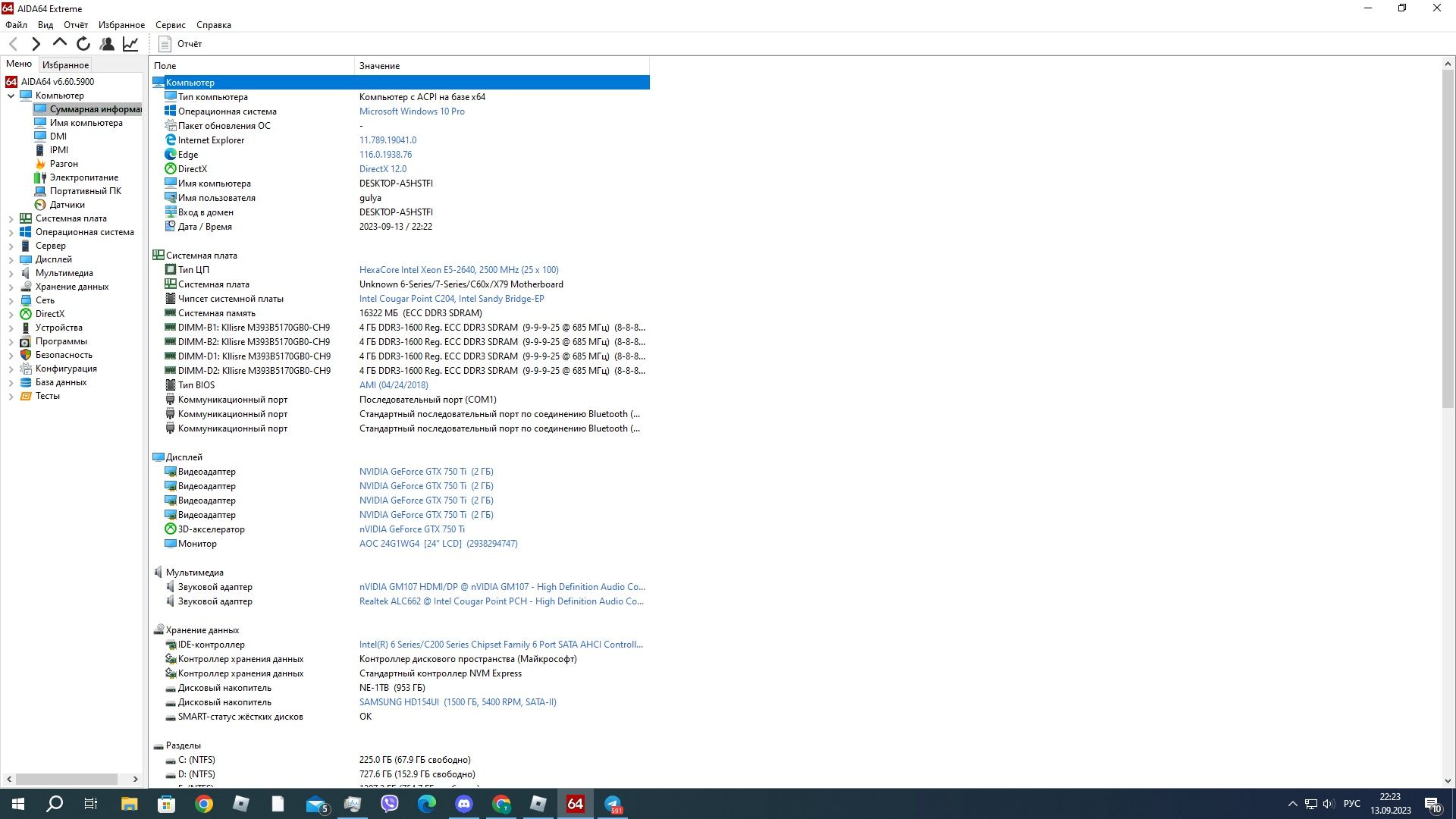Screen dimensions: 1456x819
Task: Go back with the Back arrow toolbar icon
Action: [x=13, y=44]
